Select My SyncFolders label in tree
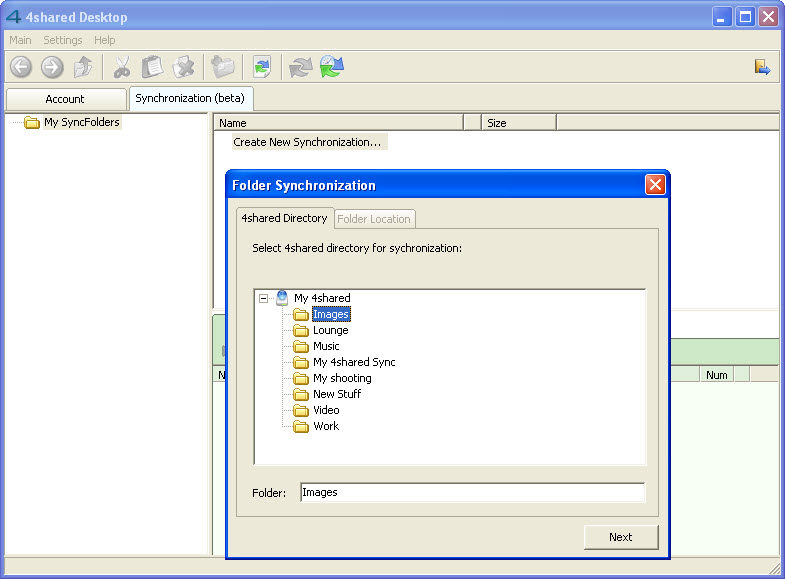 [x=82, y=122]
